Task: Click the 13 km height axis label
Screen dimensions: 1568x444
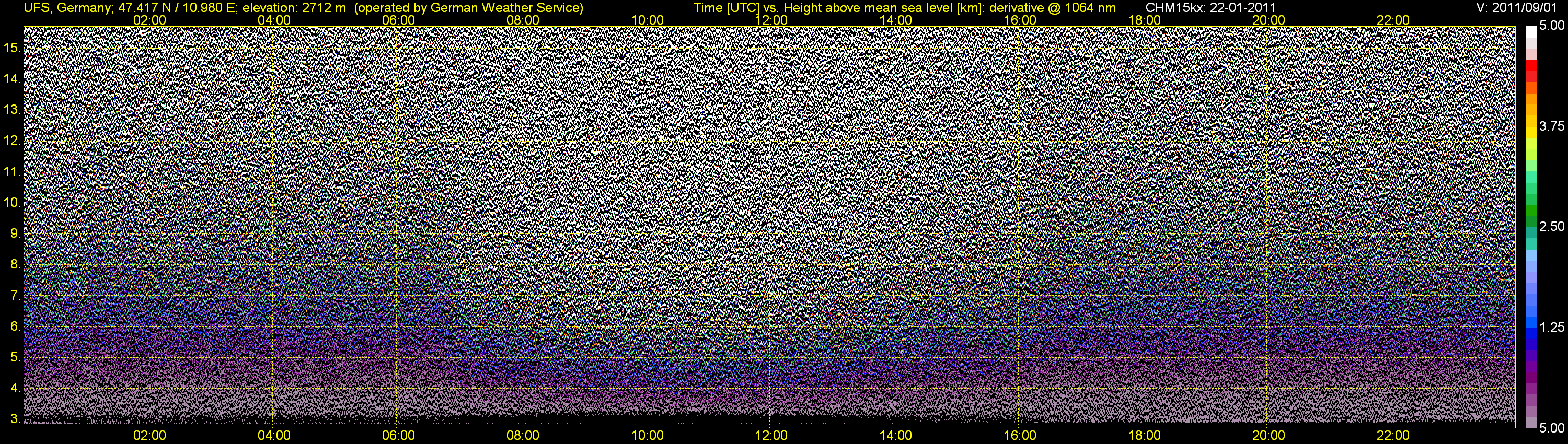Action: [x=12, y=110]
